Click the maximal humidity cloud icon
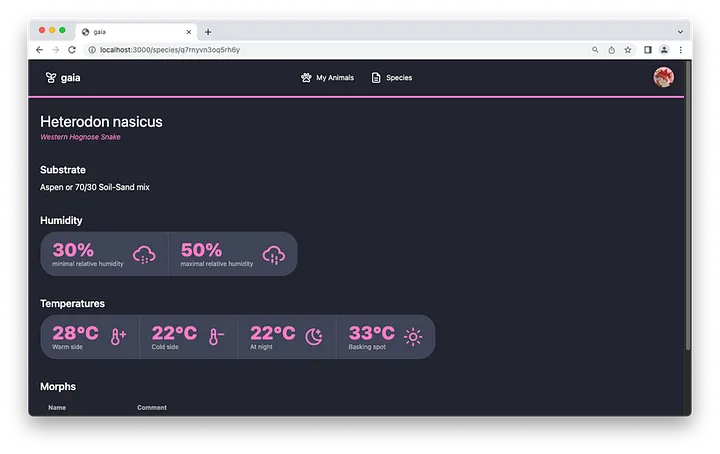 (274, 255)
